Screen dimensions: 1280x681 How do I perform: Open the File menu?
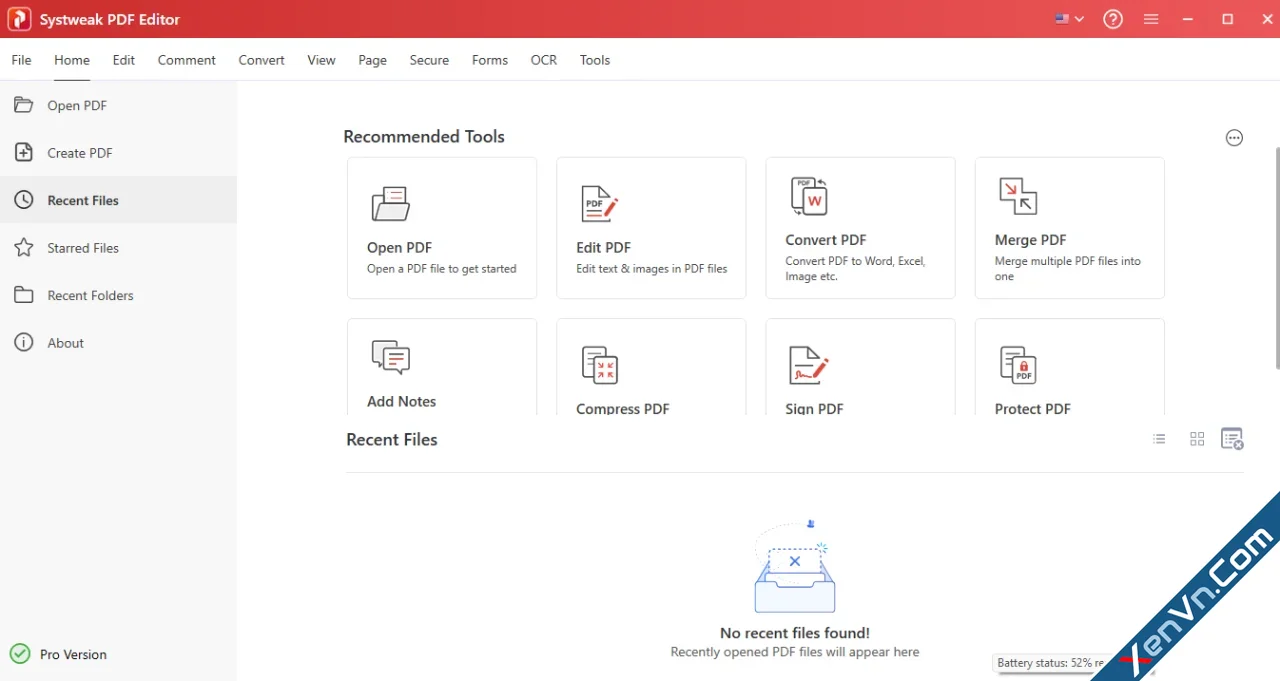[21, 60]
